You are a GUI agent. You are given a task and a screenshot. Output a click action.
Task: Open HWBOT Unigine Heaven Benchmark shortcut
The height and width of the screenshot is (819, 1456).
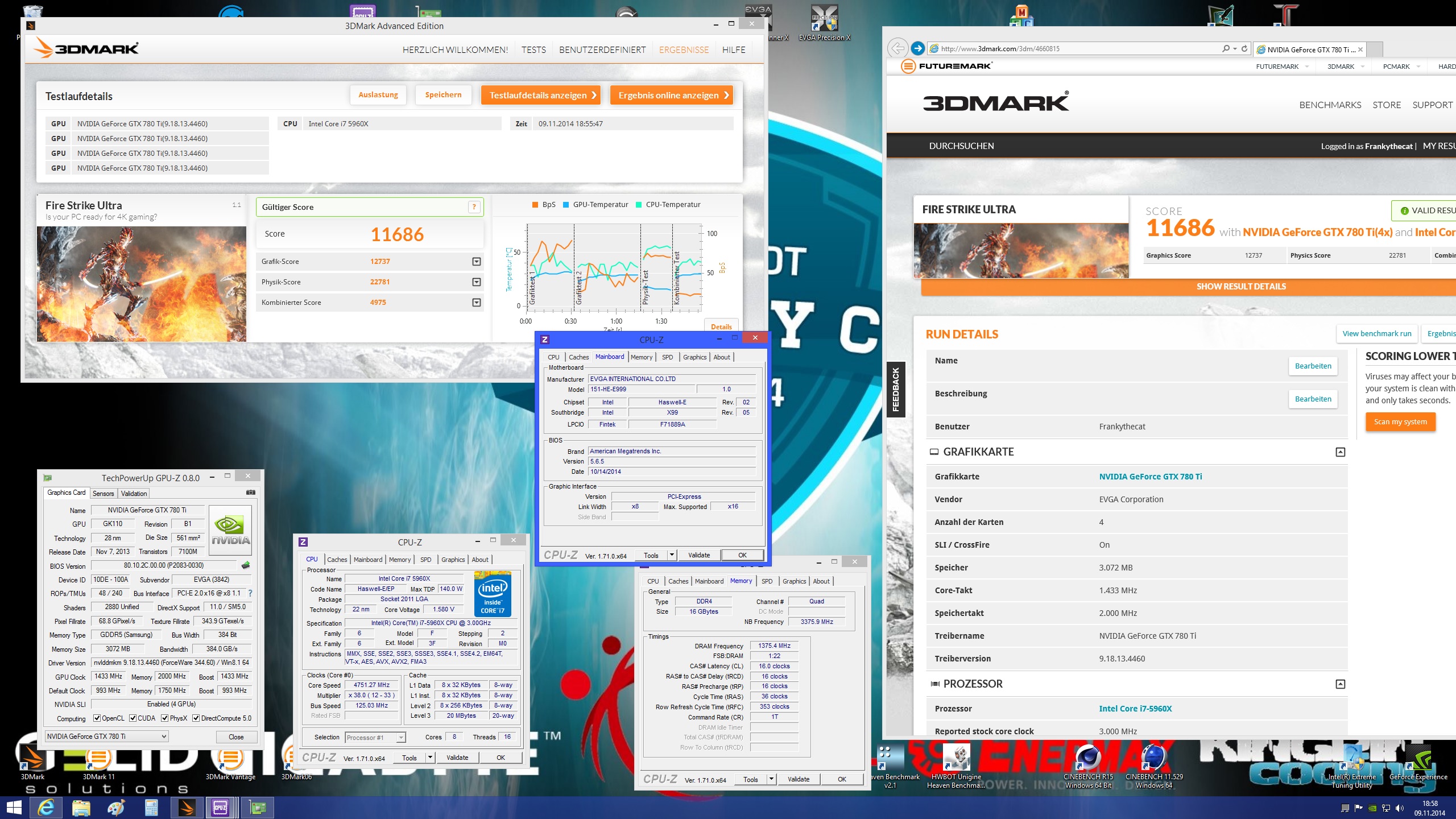click(956, 766)
